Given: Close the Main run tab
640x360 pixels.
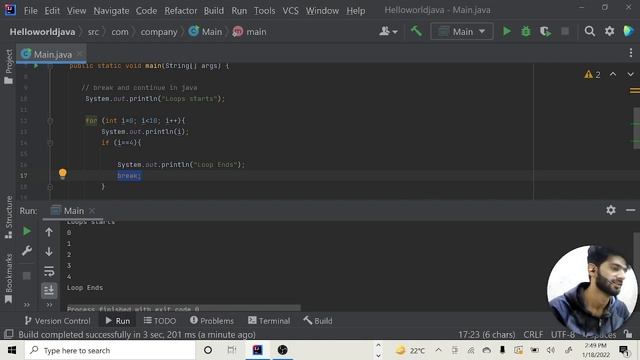Looking at the screenshot, I should tap(92, 211).
